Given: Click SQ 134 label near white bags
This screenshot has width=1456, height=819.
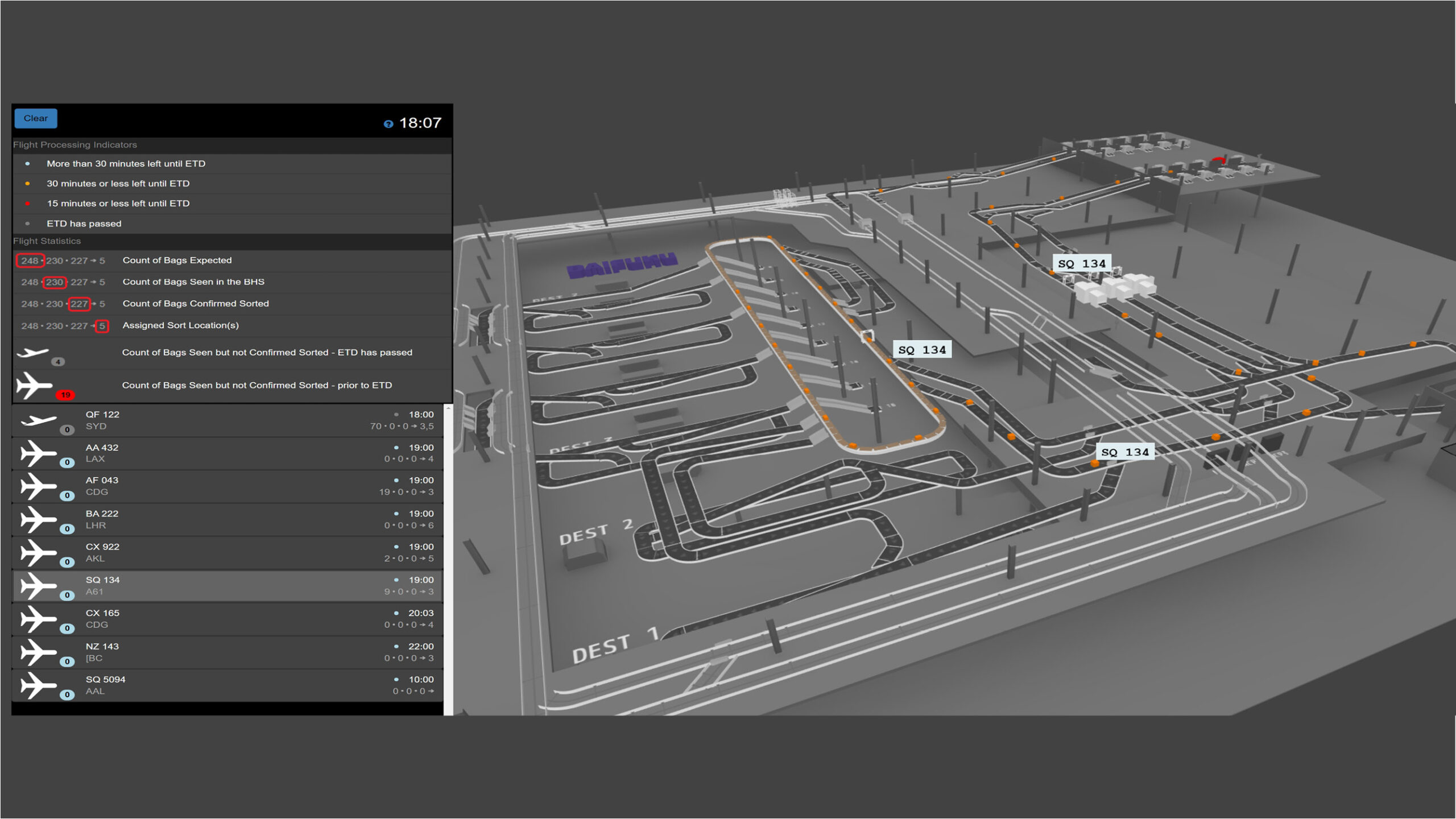Looking at the screenshot, I should [1081, 263].
